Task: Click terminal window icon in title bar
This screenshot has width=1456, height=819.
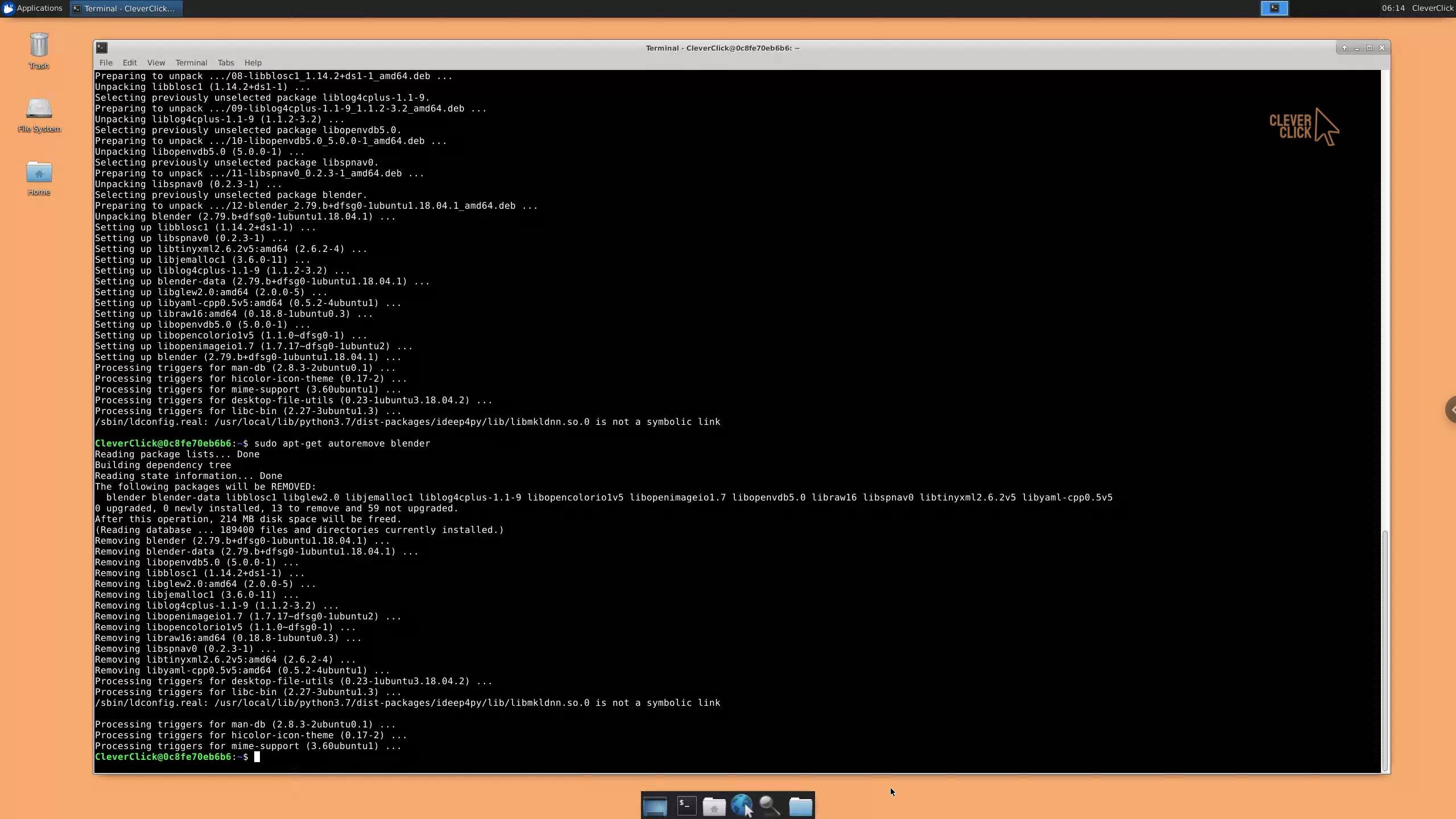Action: pos(102,48)
